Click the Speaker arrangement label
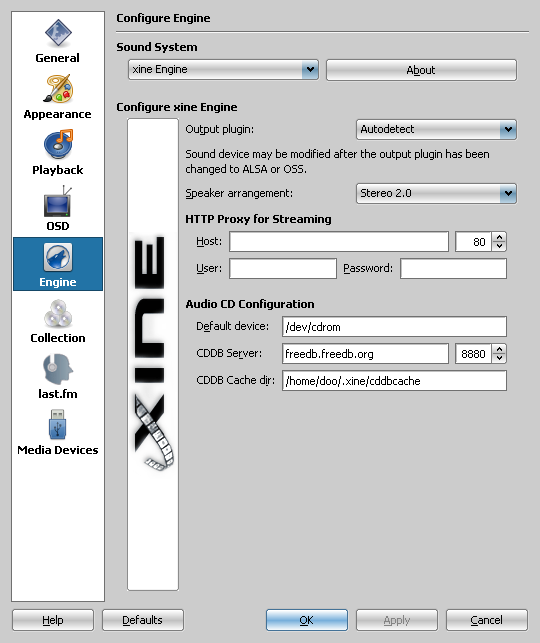Viewport: 540px width, 643px height. [x=239, y=194]
